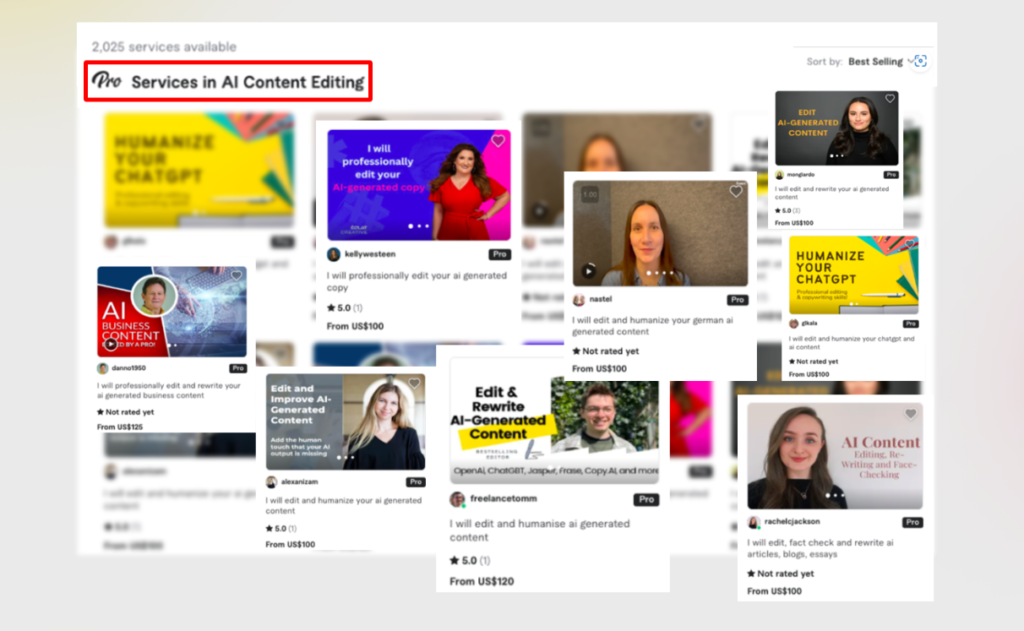Image resolution: width=1024 pixels, height=631 pixels.
Task: Open freelancetomm's 'Edit & Rewrite AI-Generated Content' thumbnail
Action: [554, 422]
